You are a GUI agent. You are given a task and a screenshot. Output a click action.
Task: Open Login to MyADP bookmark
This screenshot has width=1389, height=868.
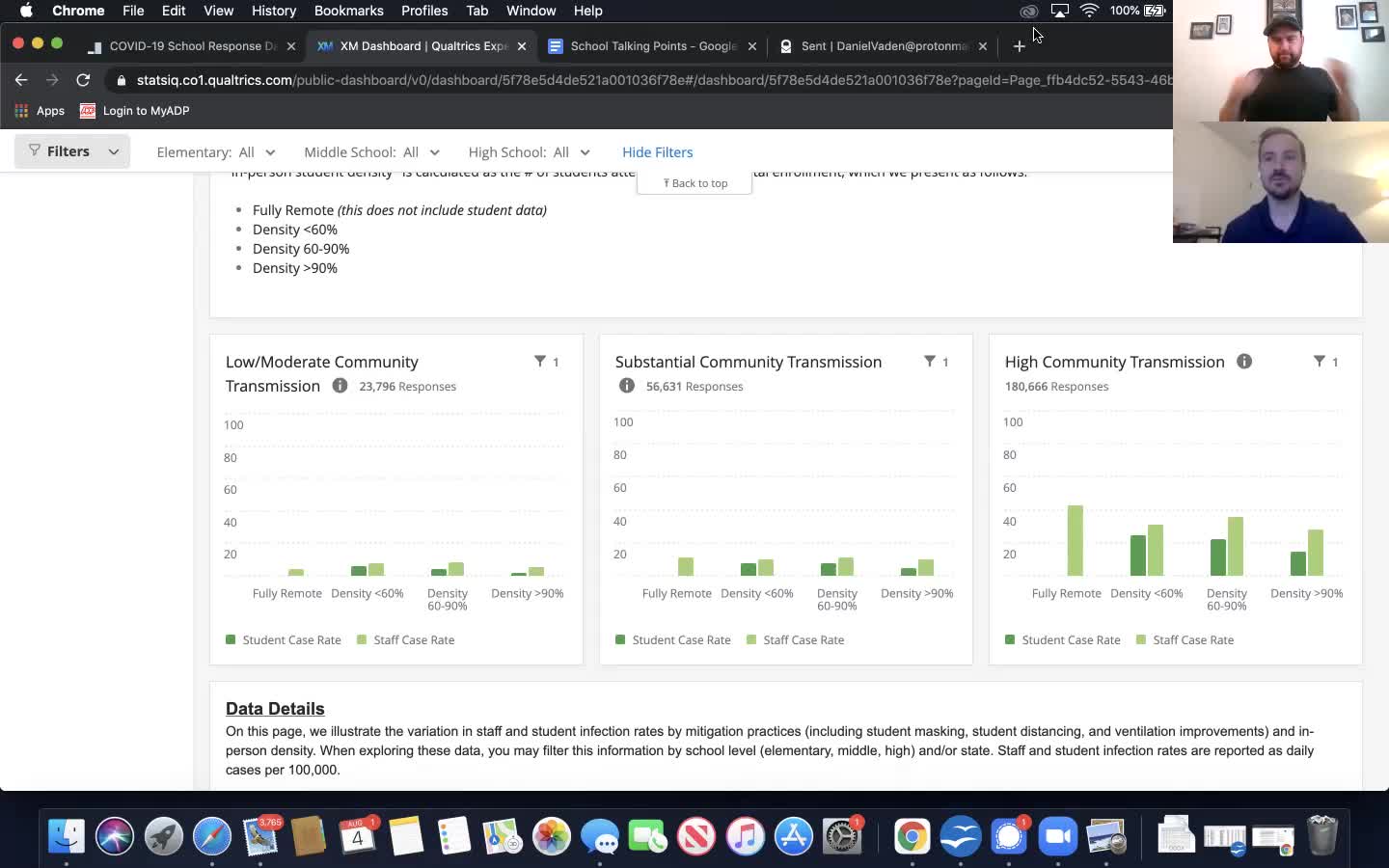click(x=134, y=111)
